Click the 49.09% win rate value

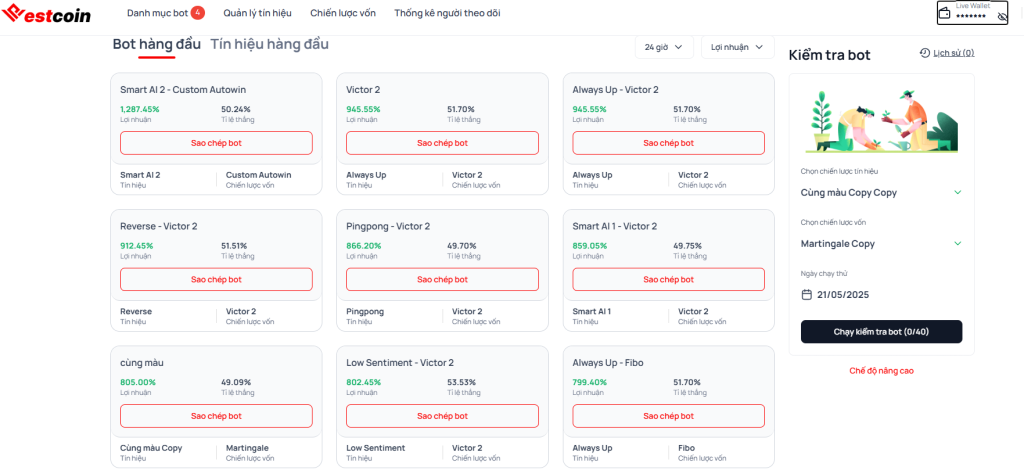pyautogui.click(x=236, y=382)
